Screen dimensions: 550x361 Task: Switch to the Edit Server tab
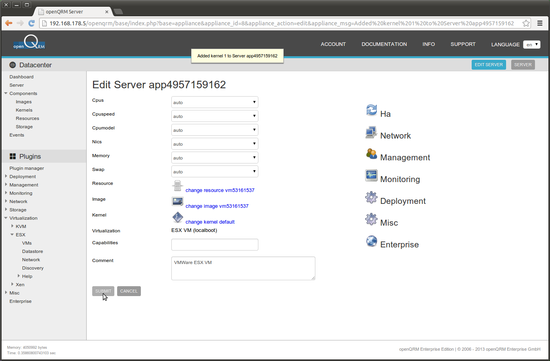489,65
